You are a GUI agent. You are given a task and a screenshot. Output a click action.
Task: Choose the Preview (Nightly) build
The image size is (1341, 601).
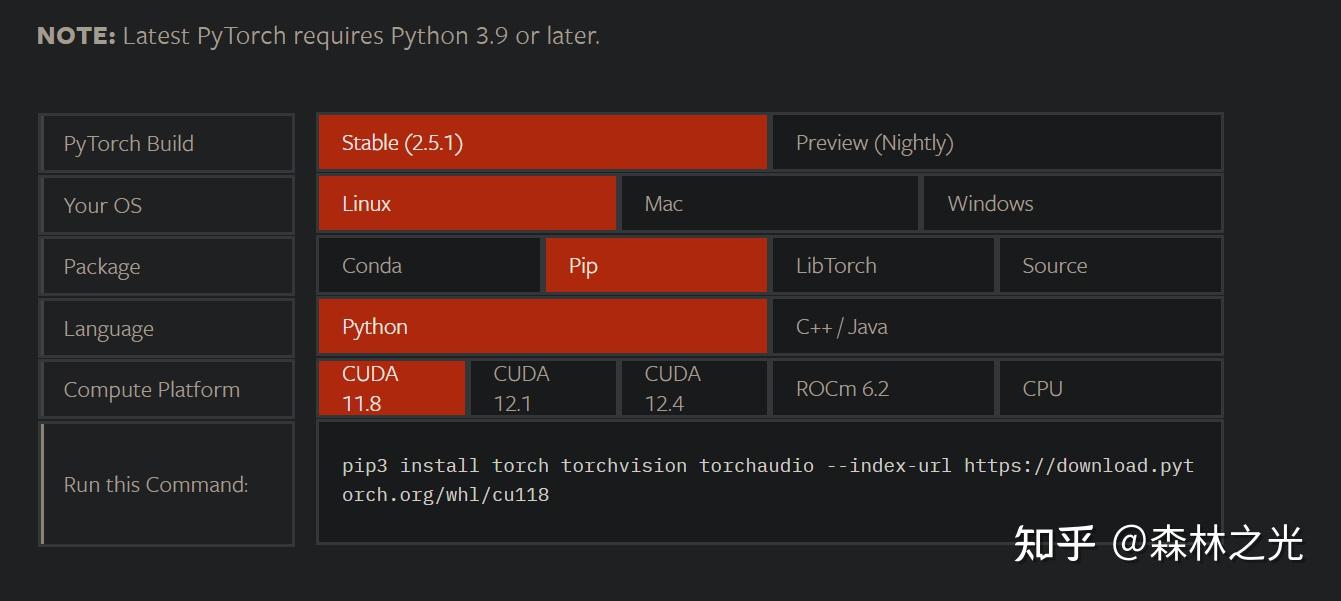996,143
